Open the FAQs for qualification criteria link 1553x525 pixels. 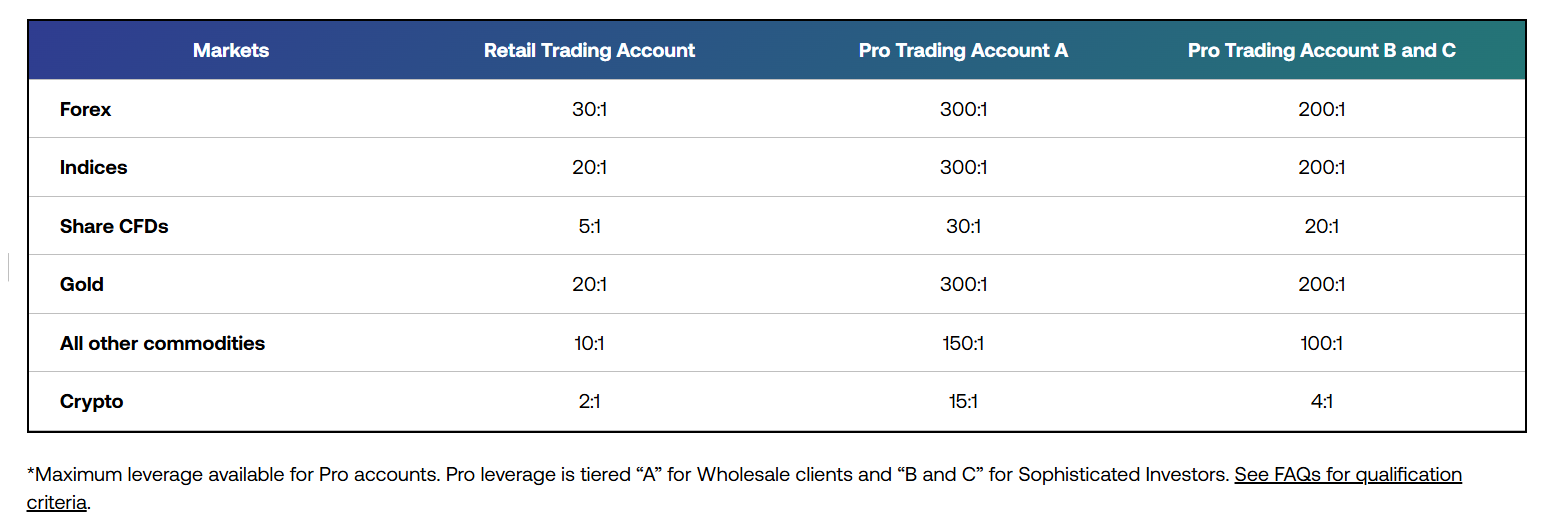(x=1347, y=475)
